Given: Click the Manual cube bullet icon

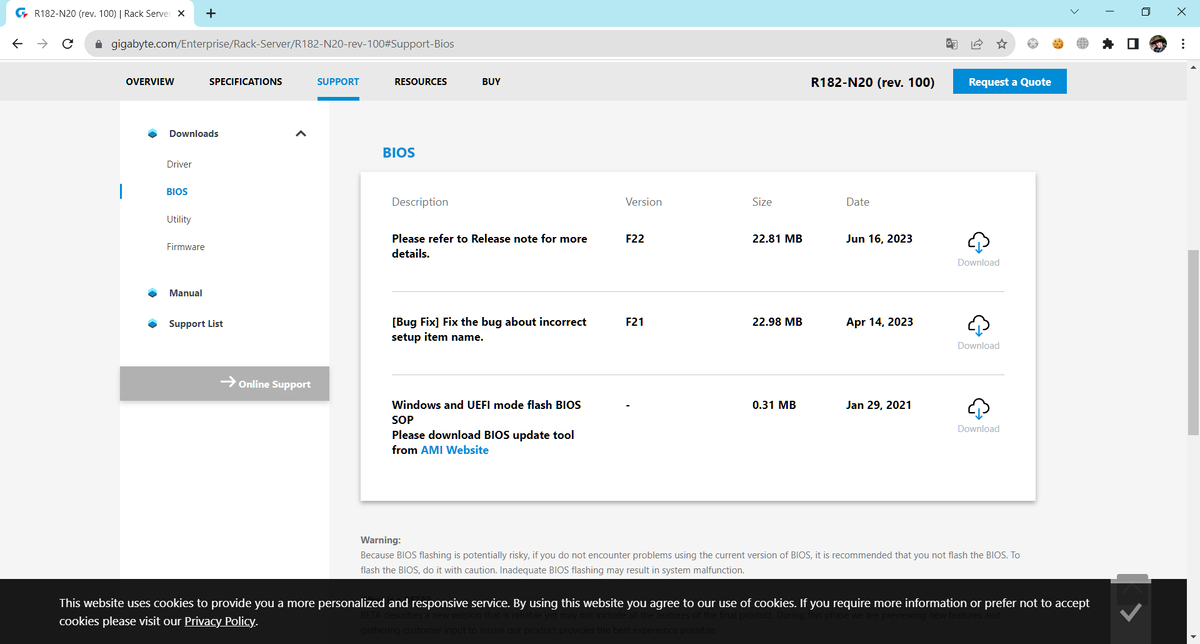Looking at the screenshot, I should pyautogui.click(x=152, y=293).
